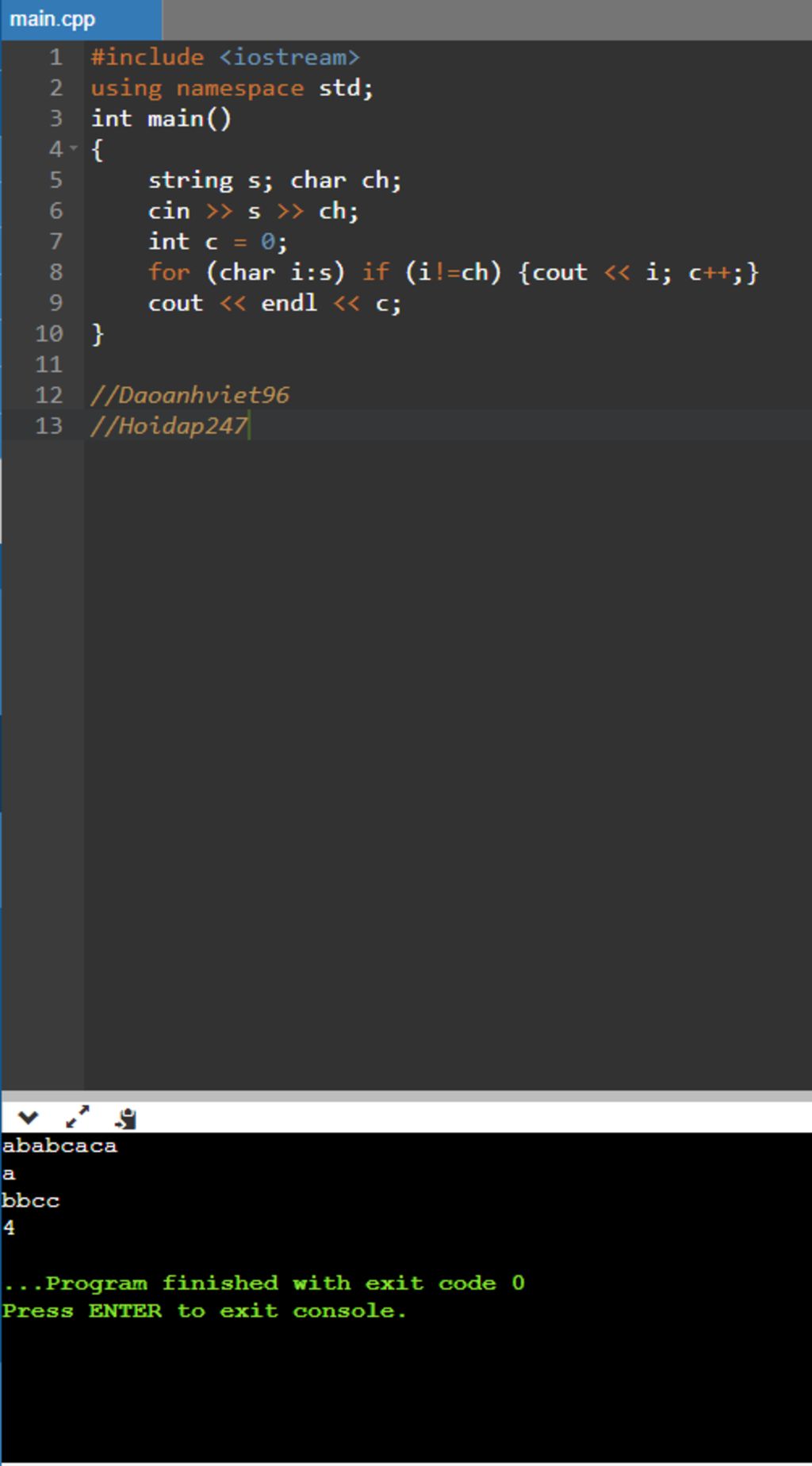Click the for loop code on line 8
This screenshot has height=1466, width=812.
click(454, 273)
